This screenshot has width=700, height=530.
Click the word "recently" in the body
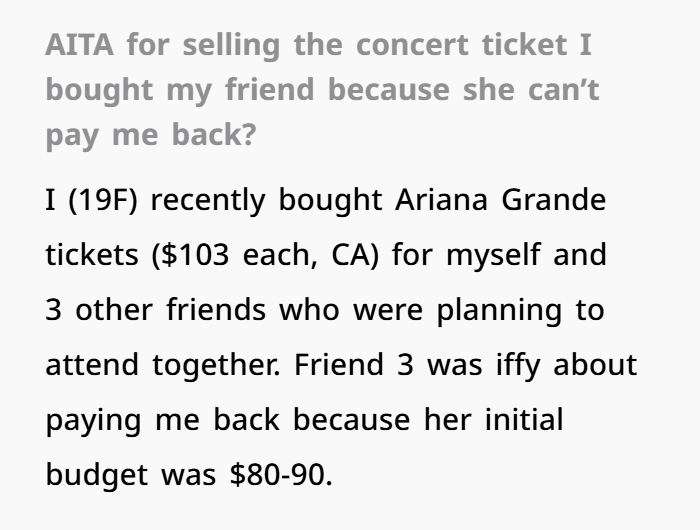click(x=209, y=200)
